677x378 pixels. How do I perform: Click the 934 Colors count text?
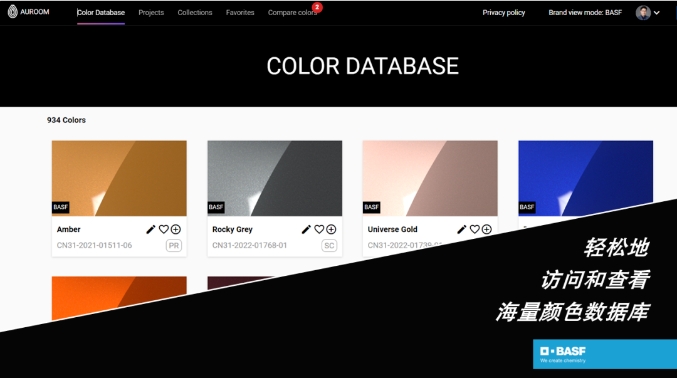click(x=66, y=120)
